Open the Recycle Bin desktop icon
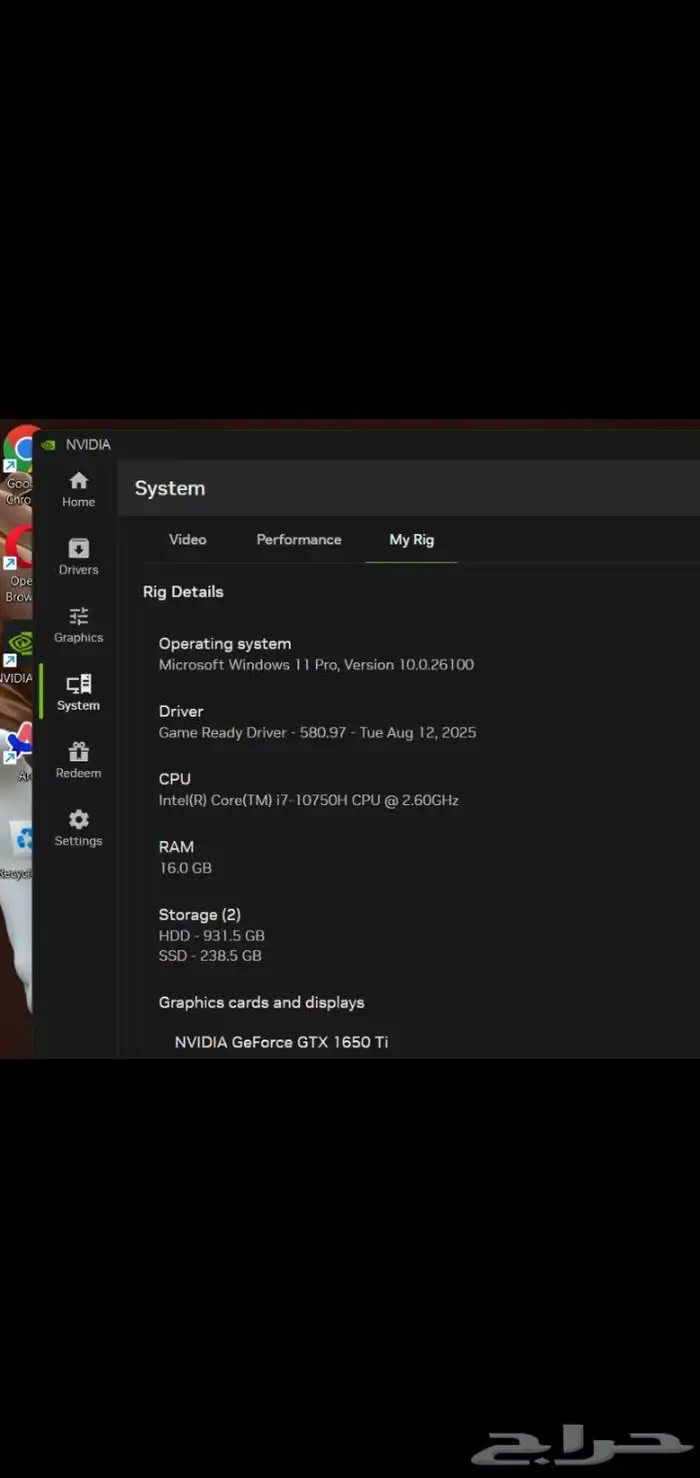The image size is (700, 1478). [x=18, y=850]
